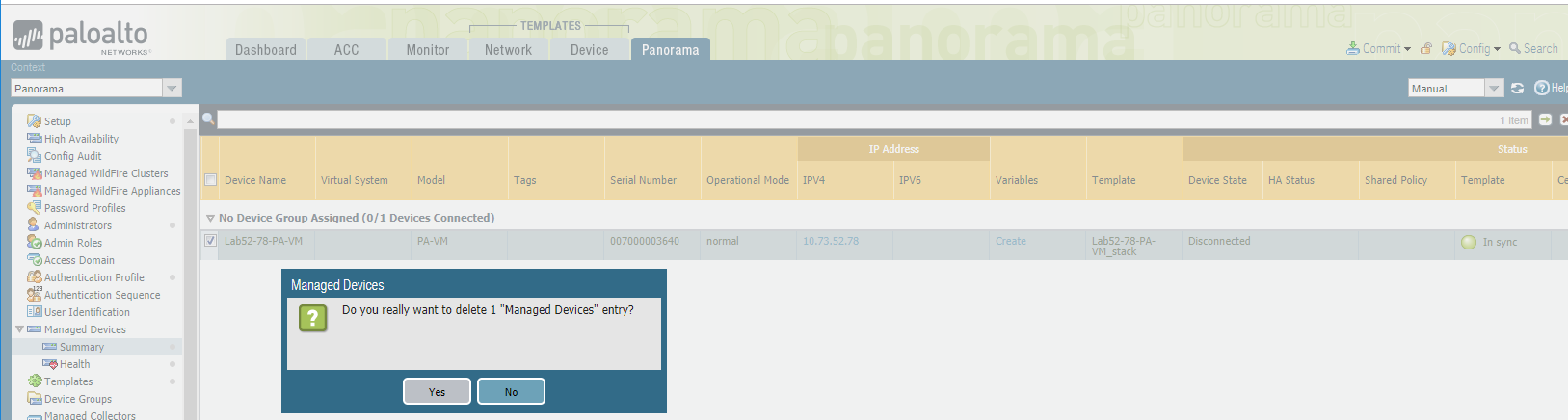Viewport: 1568px width, 420px height.
Task: Select the Panorama tab
Action: (671, 50)
